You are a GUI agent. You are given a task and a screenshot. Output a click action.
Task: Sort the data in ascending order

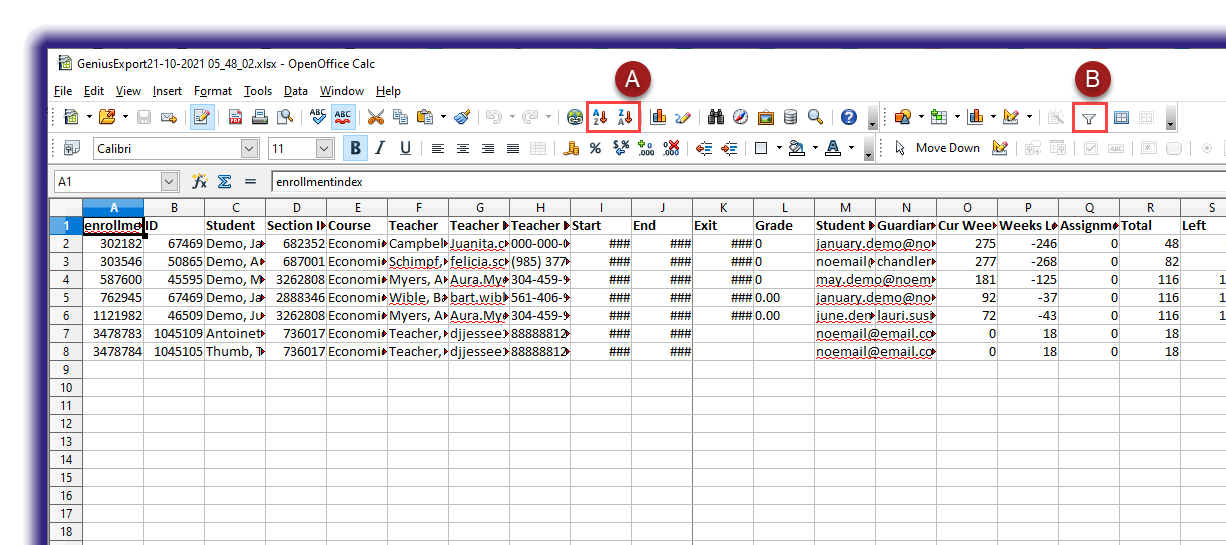[x=600, y=117]
